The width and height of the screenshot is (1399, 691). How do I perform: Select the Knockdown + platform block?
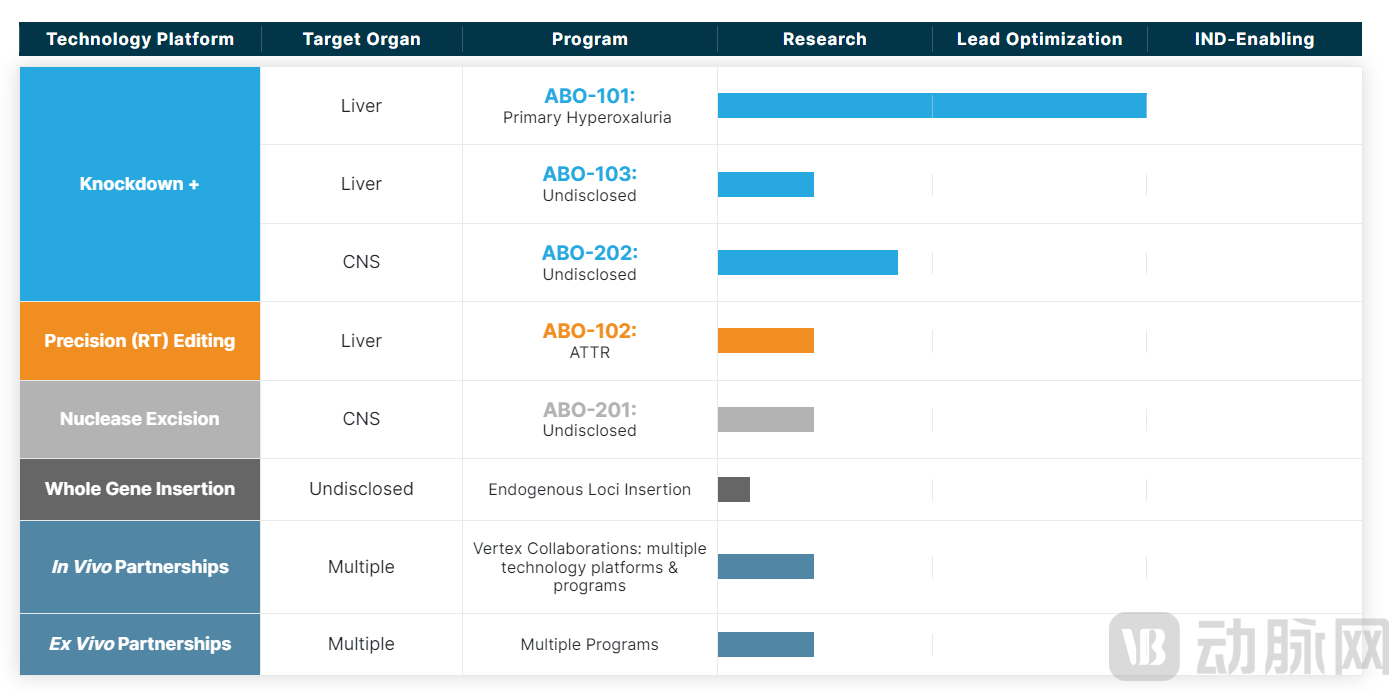(x=140, y=184)
